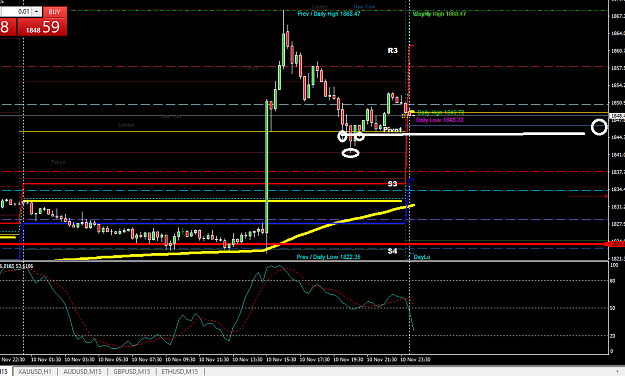Click the '10 Nov 19:30' time axis label

click(x=348, y=360)
